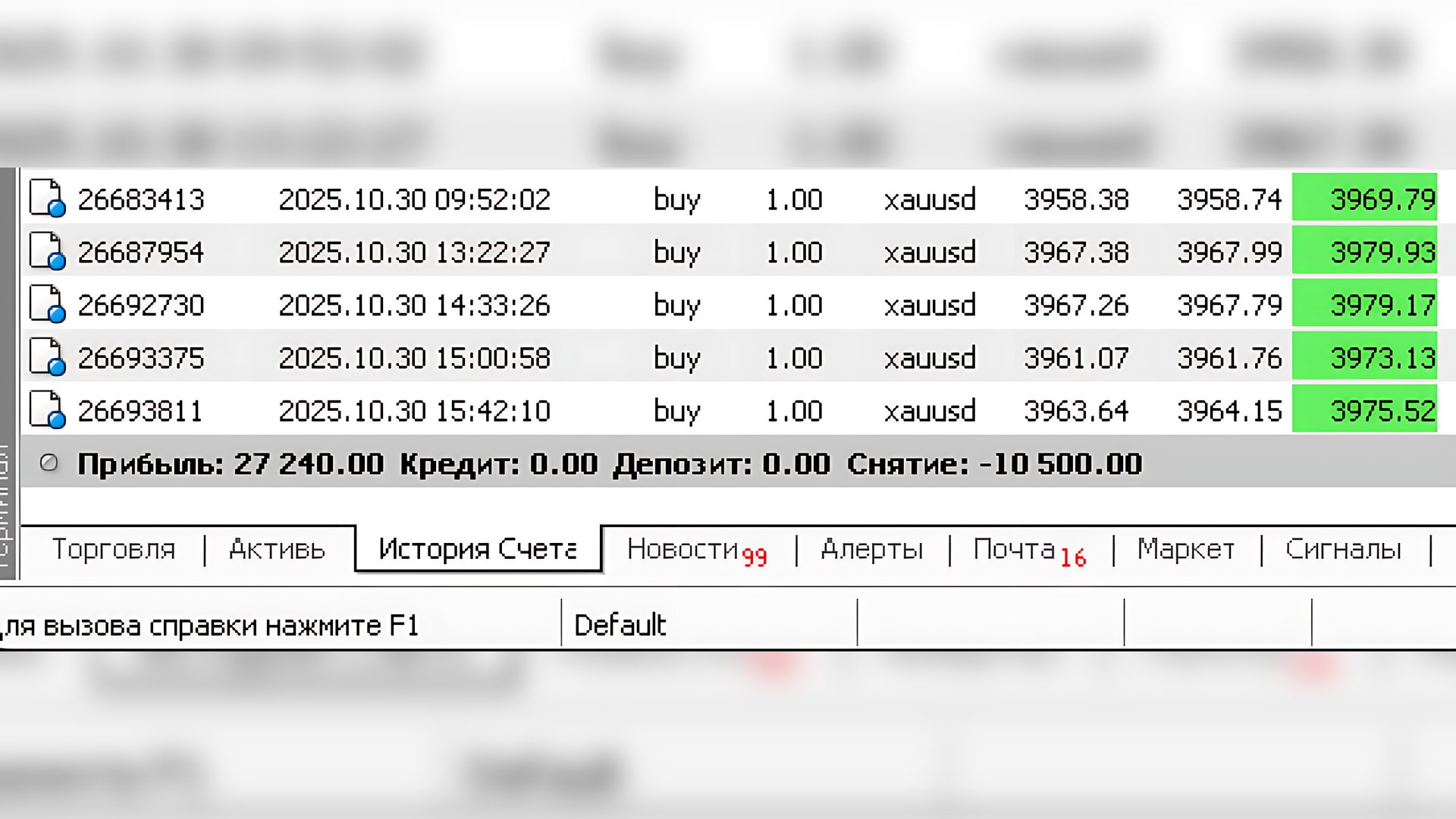Select ticket number 26687954
The width and height of the screenshot is (1456, 819).
[141, 253]
